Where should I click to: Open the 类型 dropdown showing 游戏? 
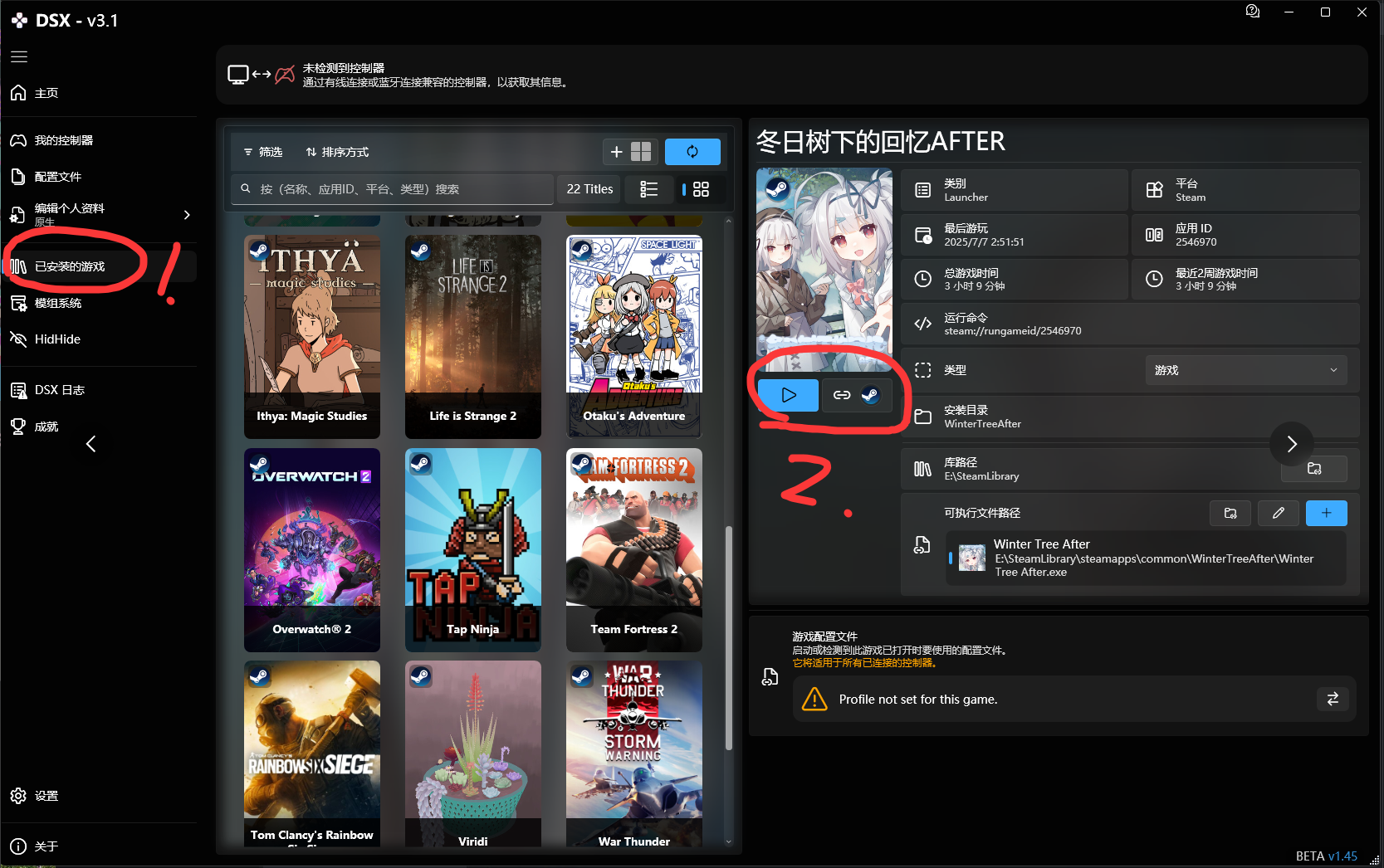click(x=1246, y=370)
